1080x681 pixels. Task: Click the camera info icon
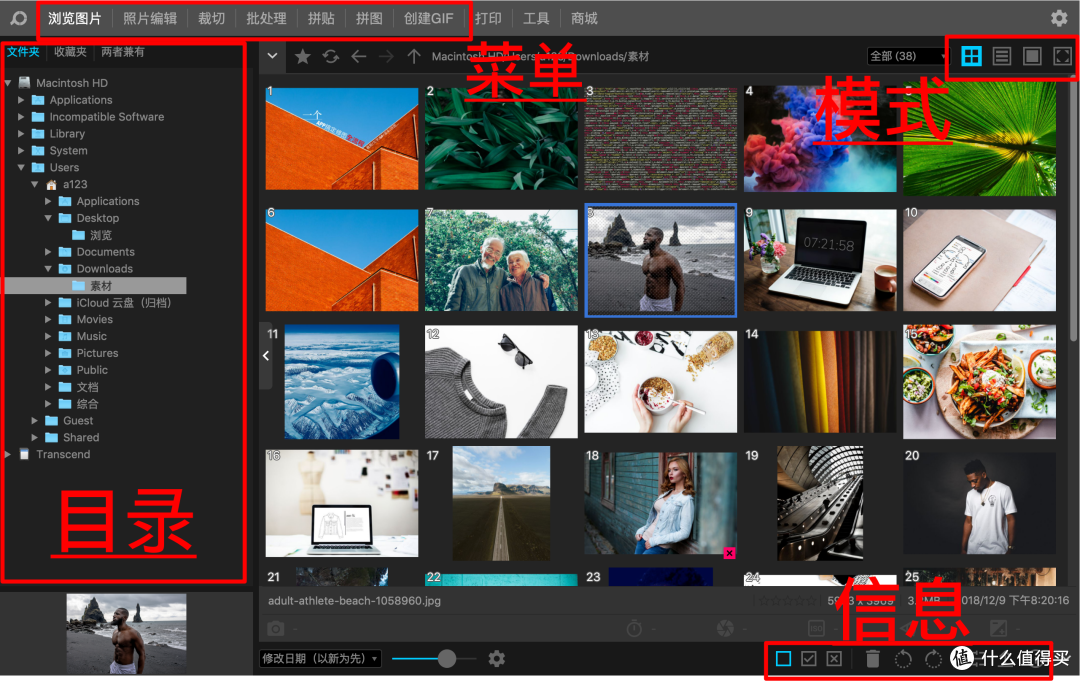[x=276, y=628]
